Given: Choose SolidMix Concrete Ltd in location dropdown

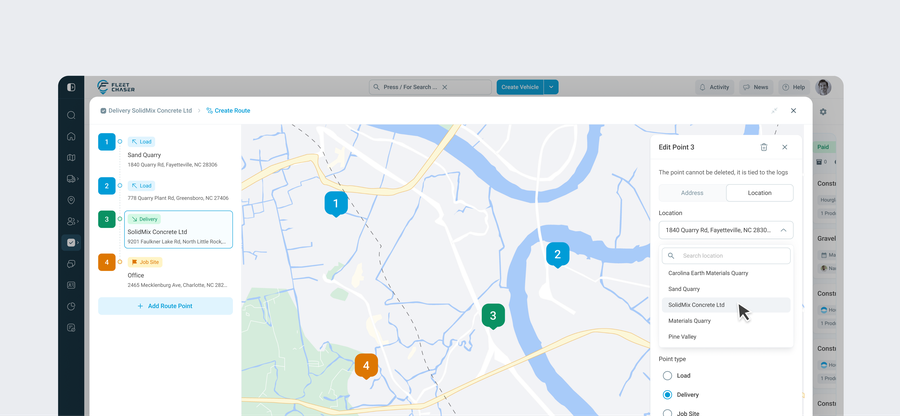Looking at the screenshot, I should click(x=726, y=305).
